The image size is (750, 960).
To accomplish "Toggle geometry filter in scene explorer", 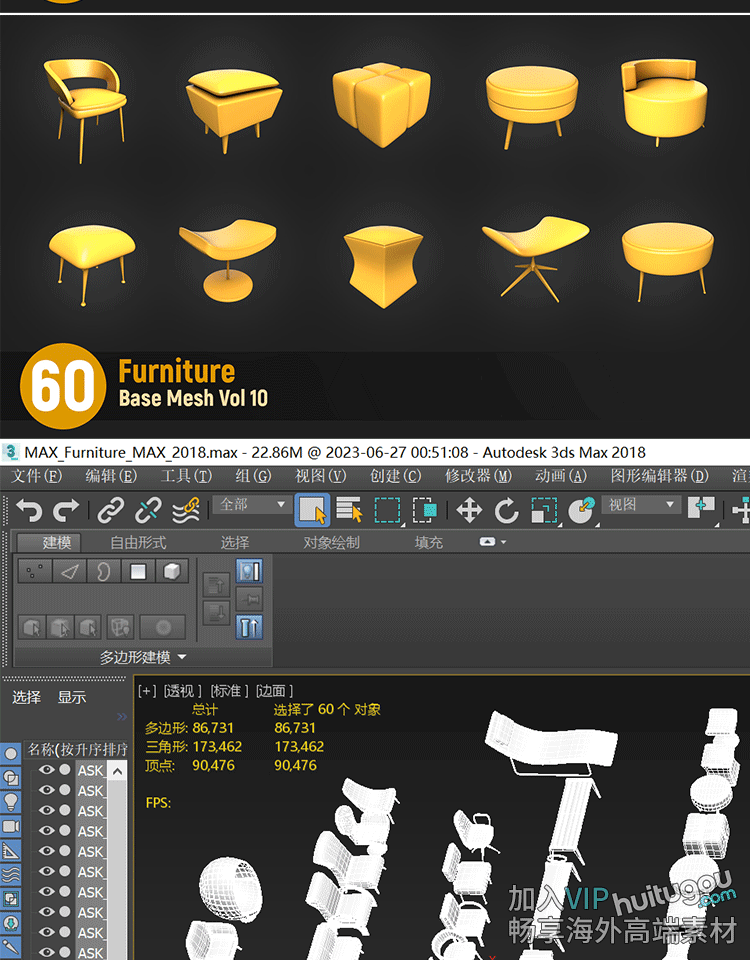I will [11, 753].
